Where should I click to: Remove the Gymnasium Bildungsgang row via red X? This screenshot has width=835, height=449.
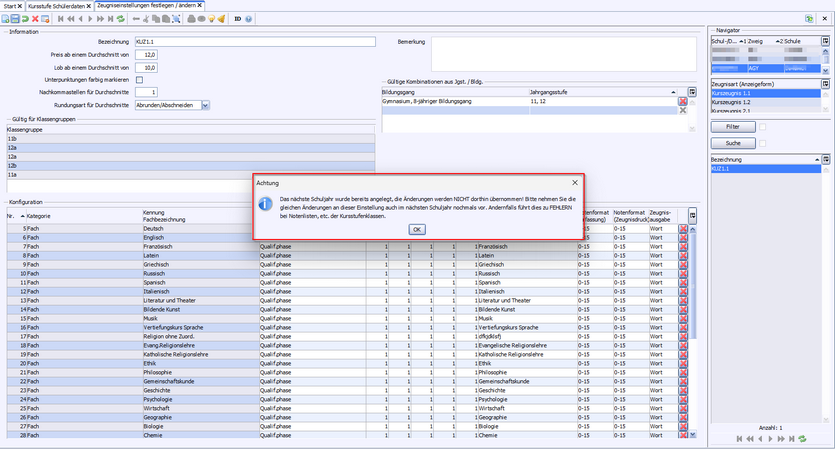click(683, 101)
